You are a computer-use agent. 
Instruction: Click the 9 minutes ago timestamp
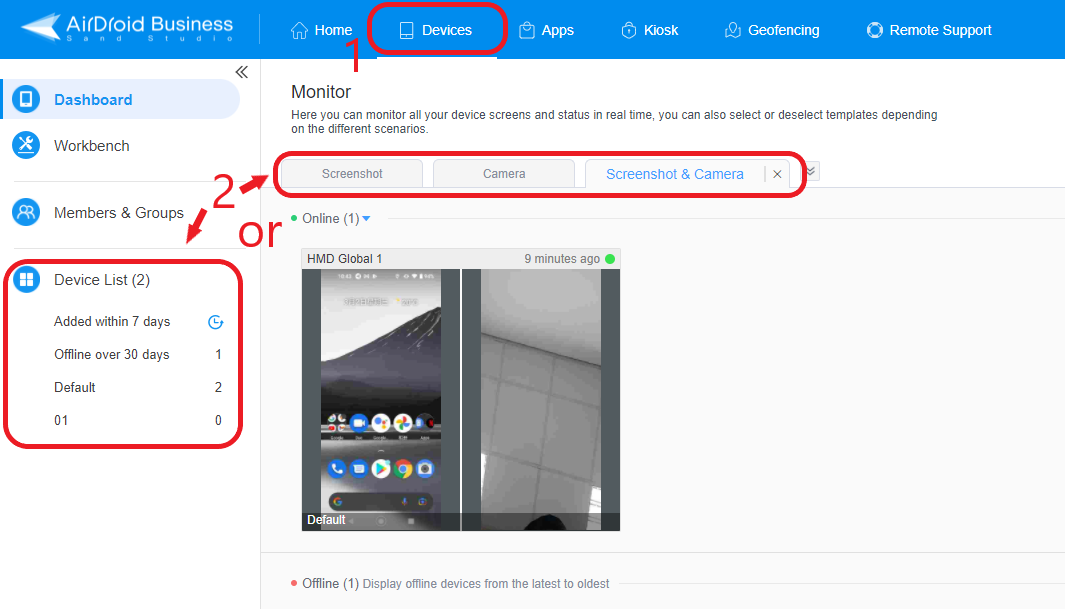tap(562, 259)
